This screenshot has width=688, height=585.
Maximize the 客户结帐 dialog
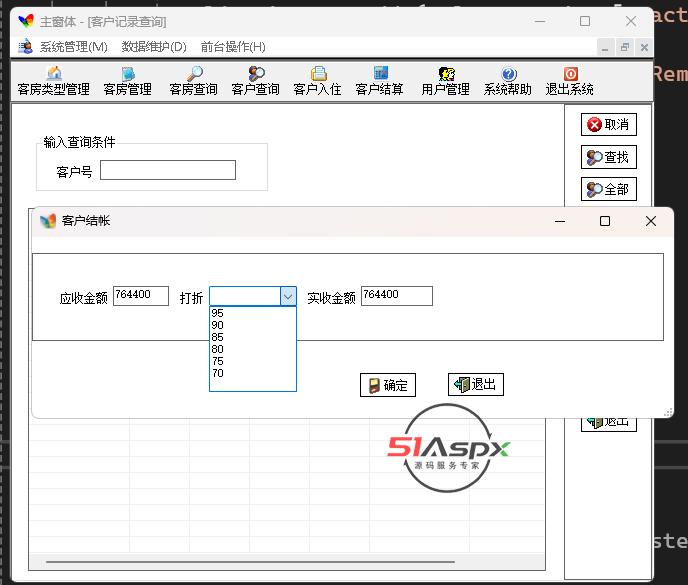[x=605, y=221]
